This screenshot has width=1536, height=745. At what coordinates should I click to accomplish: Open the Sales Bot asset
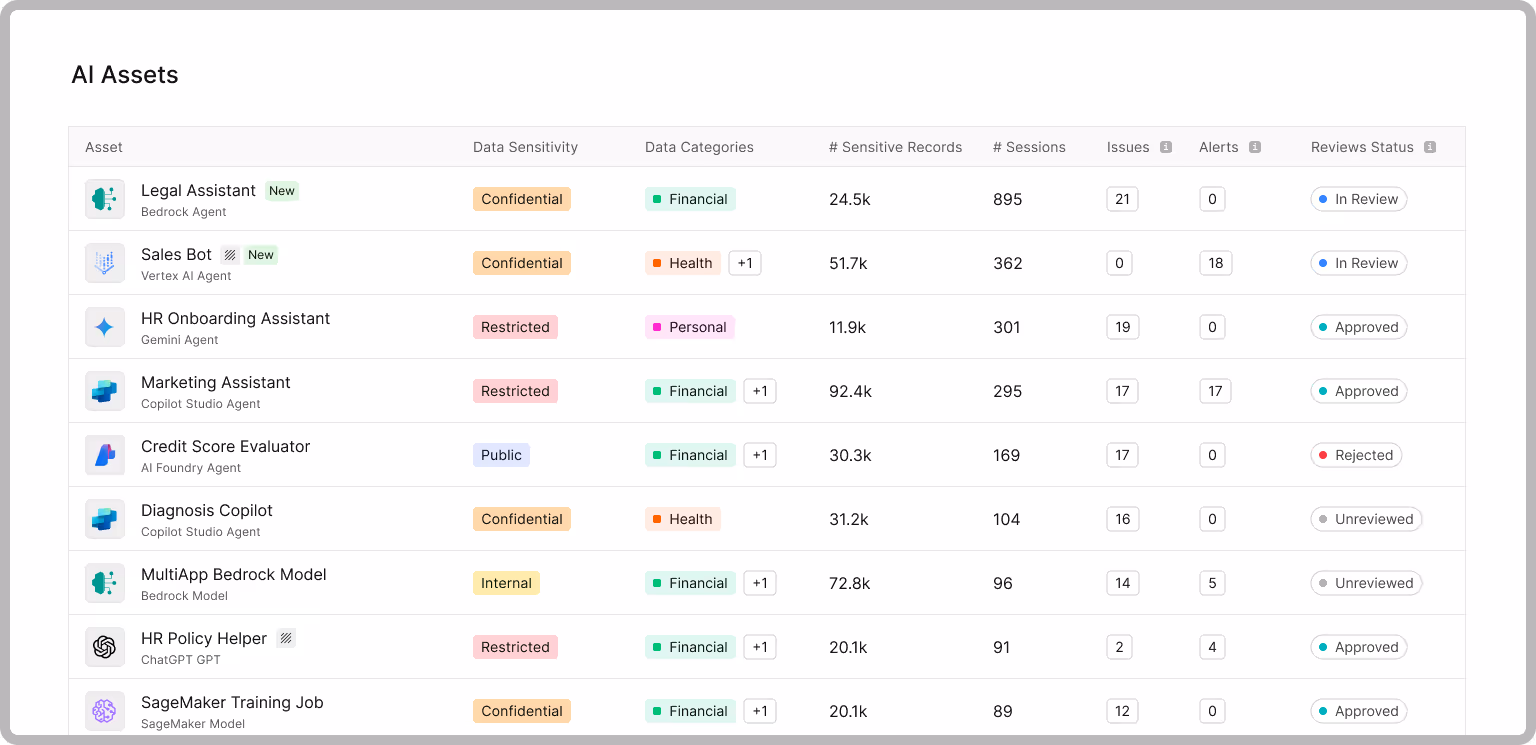click(x=176, y=255)
